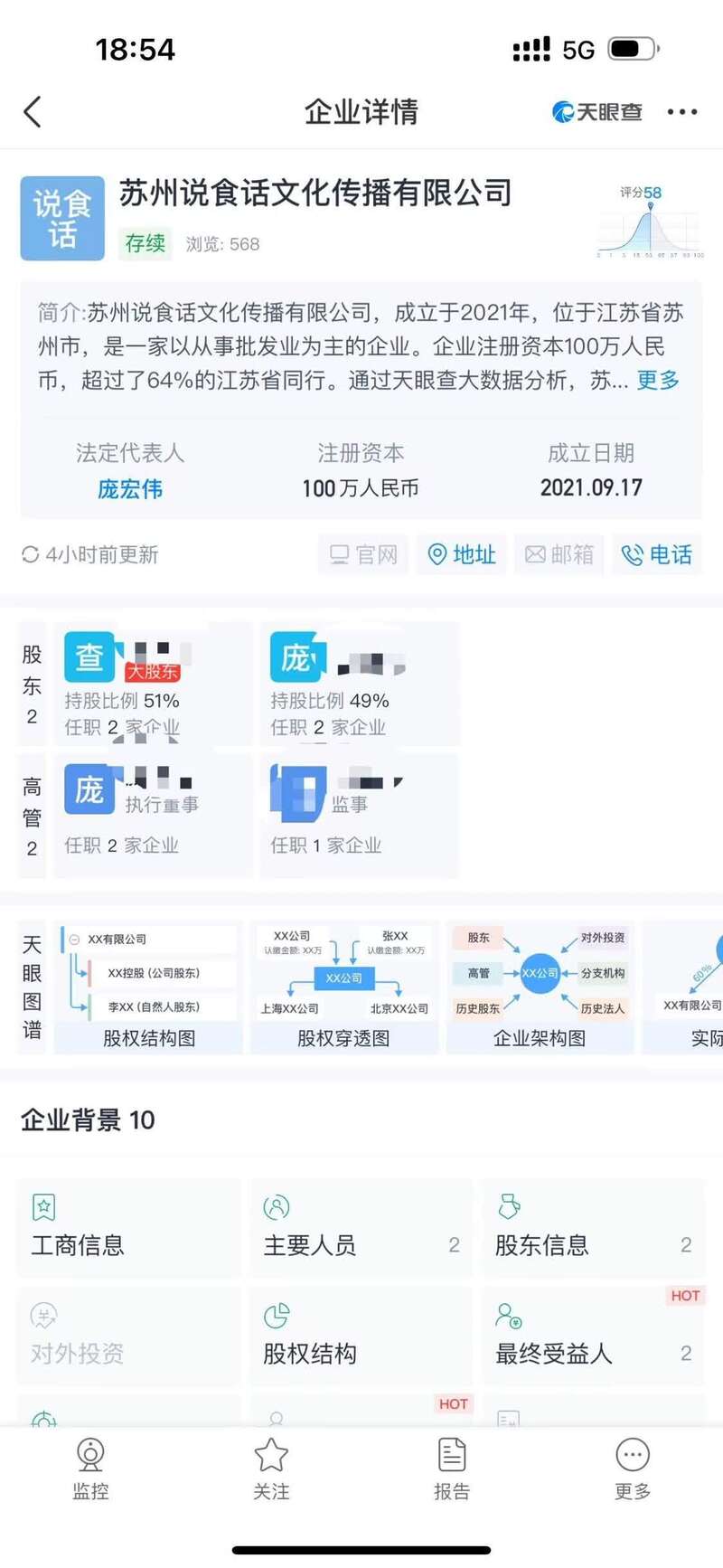This screenshot has width=723, height=1568.
Task: Go back using the top-left arrow
Action: [x=33, y=112]
